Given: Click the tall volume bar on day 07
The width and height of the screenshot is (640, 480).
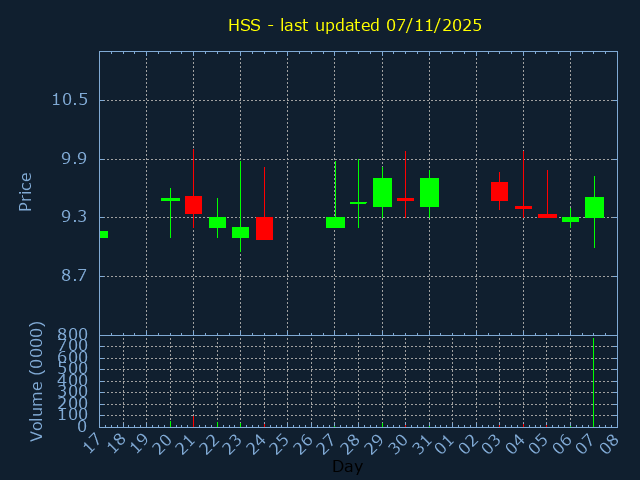Looking at the screenshot, I should [x=593, y=383].
